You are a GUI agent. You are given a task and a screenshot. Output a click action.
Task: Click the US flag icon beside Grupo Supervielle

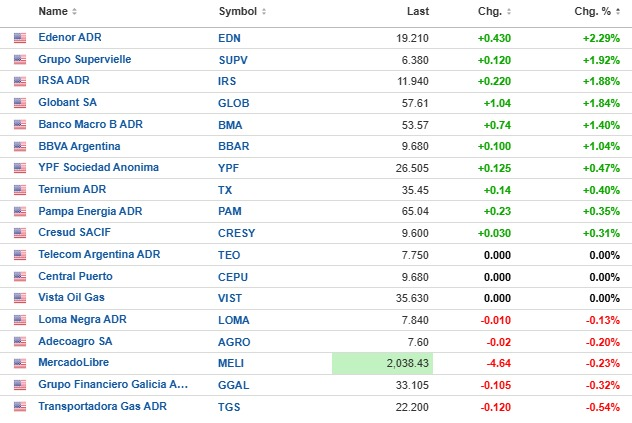[20, 60]
